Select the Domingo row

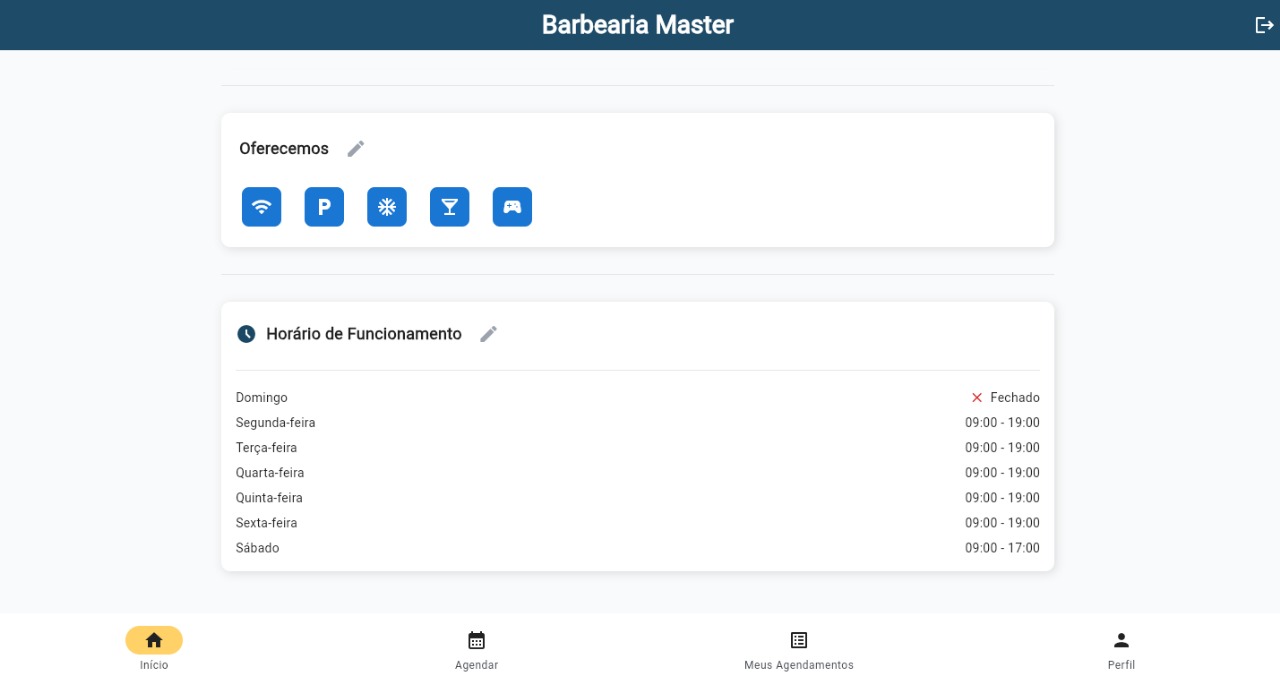(x=262, y=398)
